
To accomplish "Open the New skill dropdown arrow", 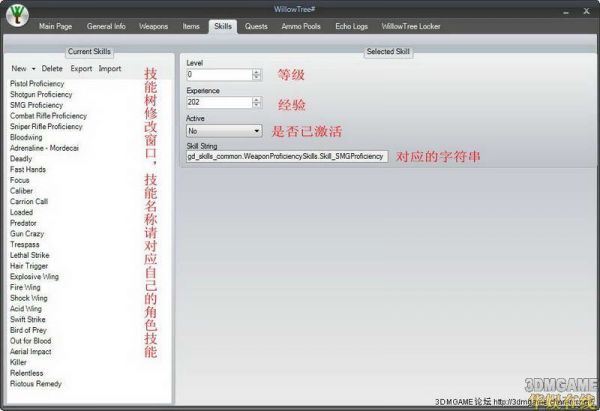I will pyautogui.click(x=33, y=69).
